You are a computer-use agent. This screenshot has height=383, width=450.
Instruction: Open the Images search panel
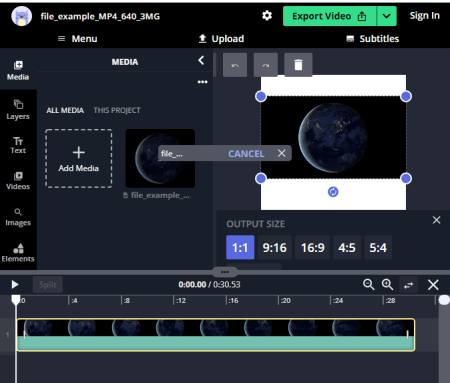[18, 217]
